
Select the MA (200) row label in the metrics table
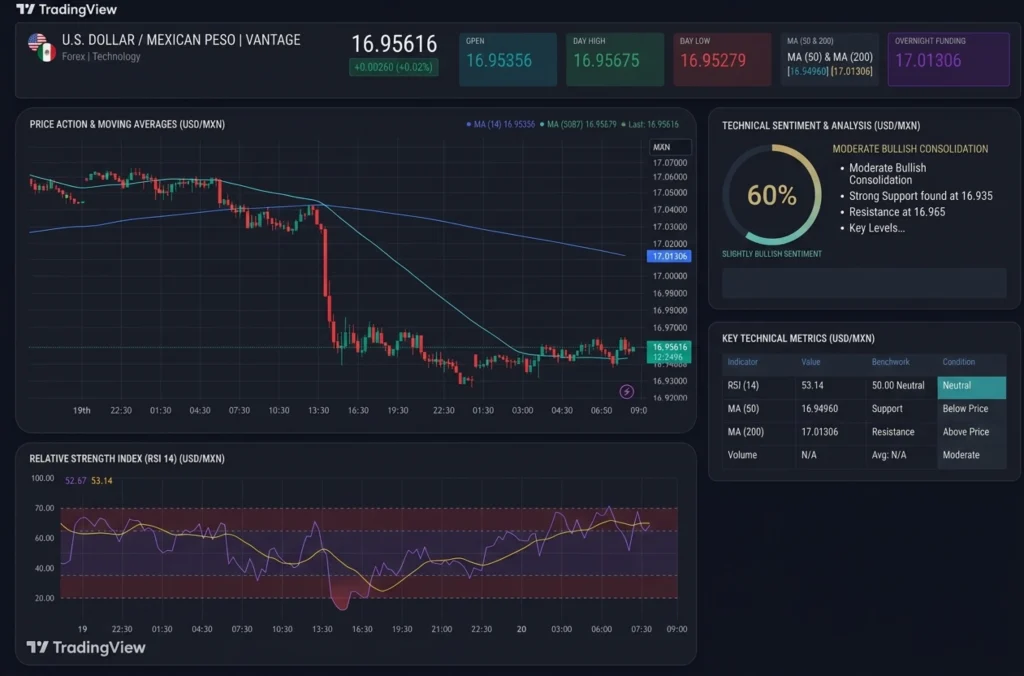tap(745, 432)
